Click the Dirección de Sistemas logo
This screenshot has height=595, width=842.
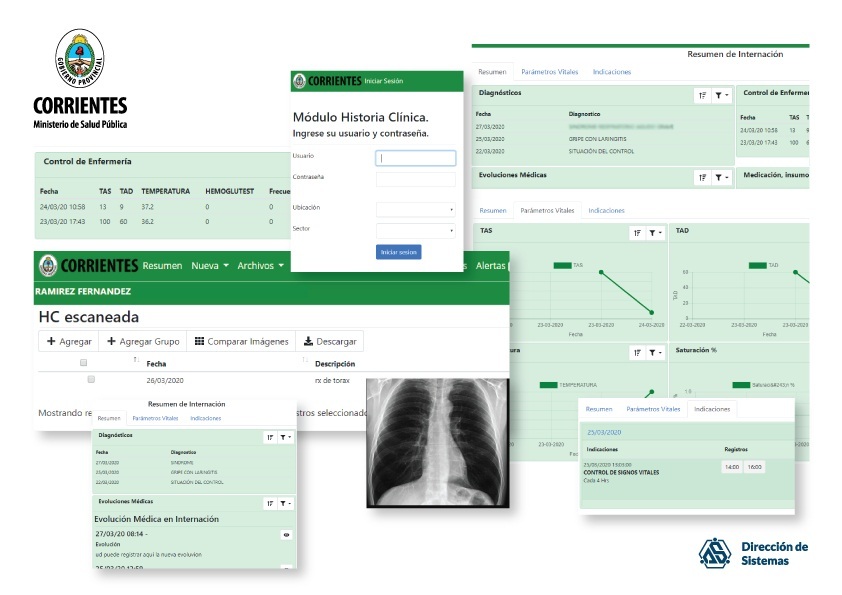(715, 553)
